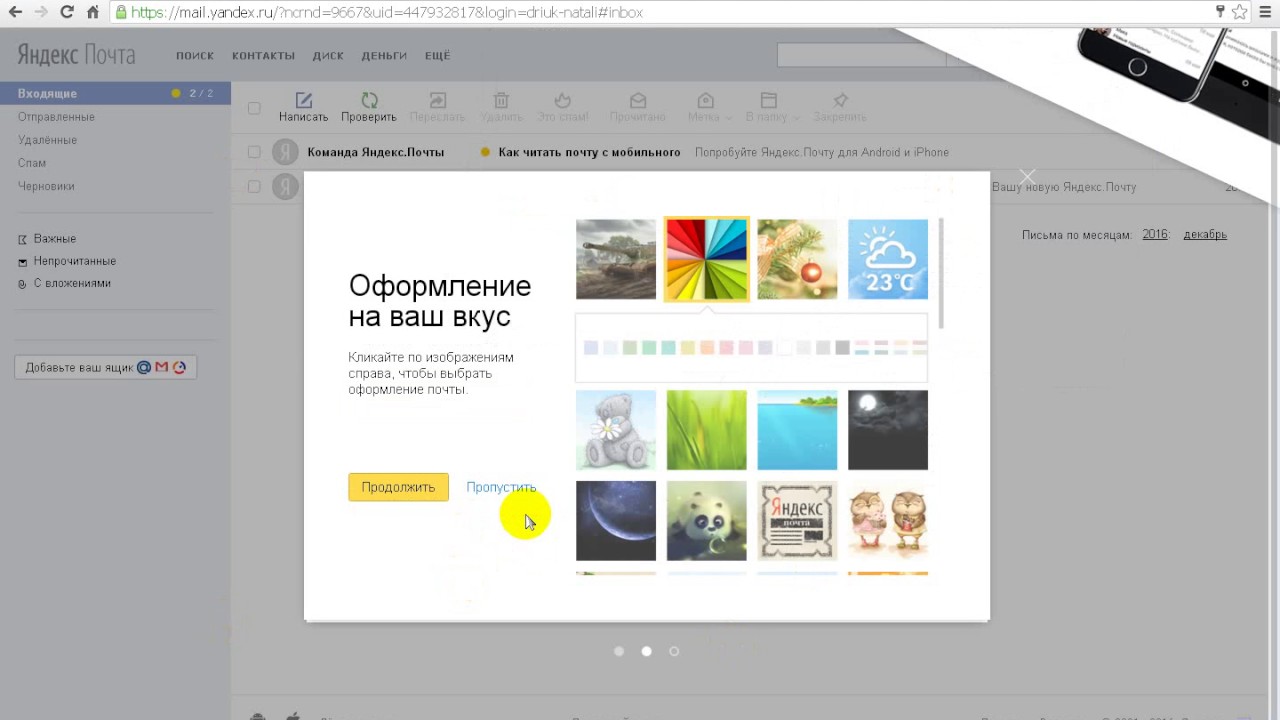Choose the colorful rays theme thumbnail
Viewport: 1280px width, 720px height.
pyautogui.click(x=706, y=259)
